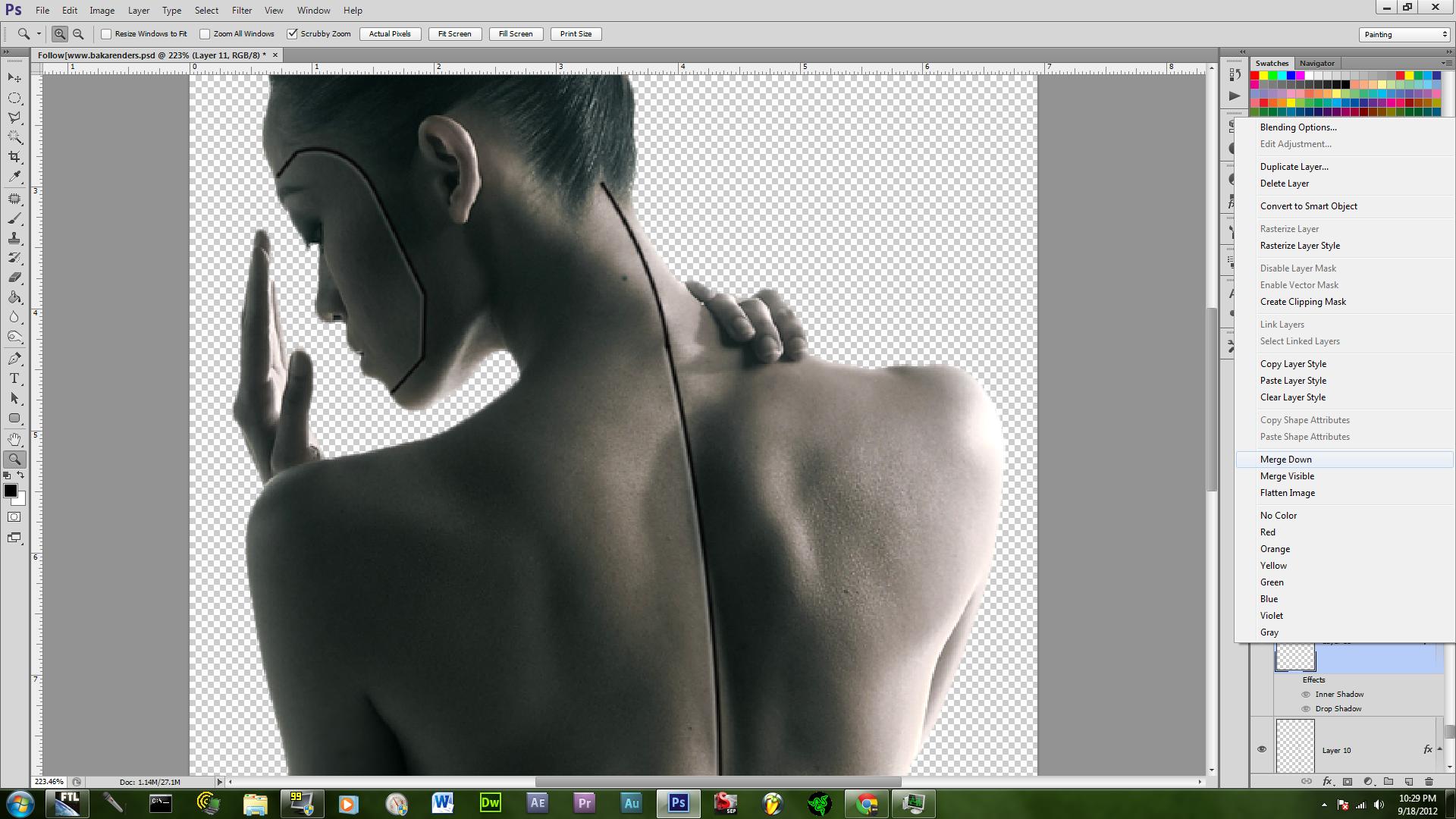Expand the toolbox with double-arrow
The width and height of the screenshot is (1456, 819).
[7, 52]
